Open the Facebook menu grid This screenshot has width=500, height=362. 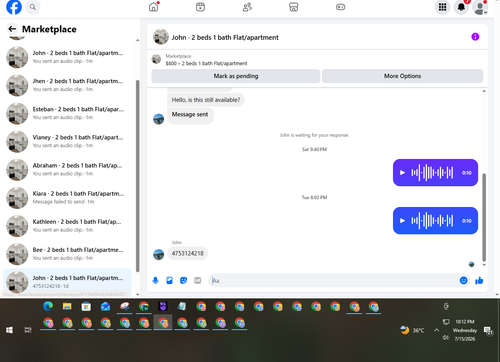point(442,7)
